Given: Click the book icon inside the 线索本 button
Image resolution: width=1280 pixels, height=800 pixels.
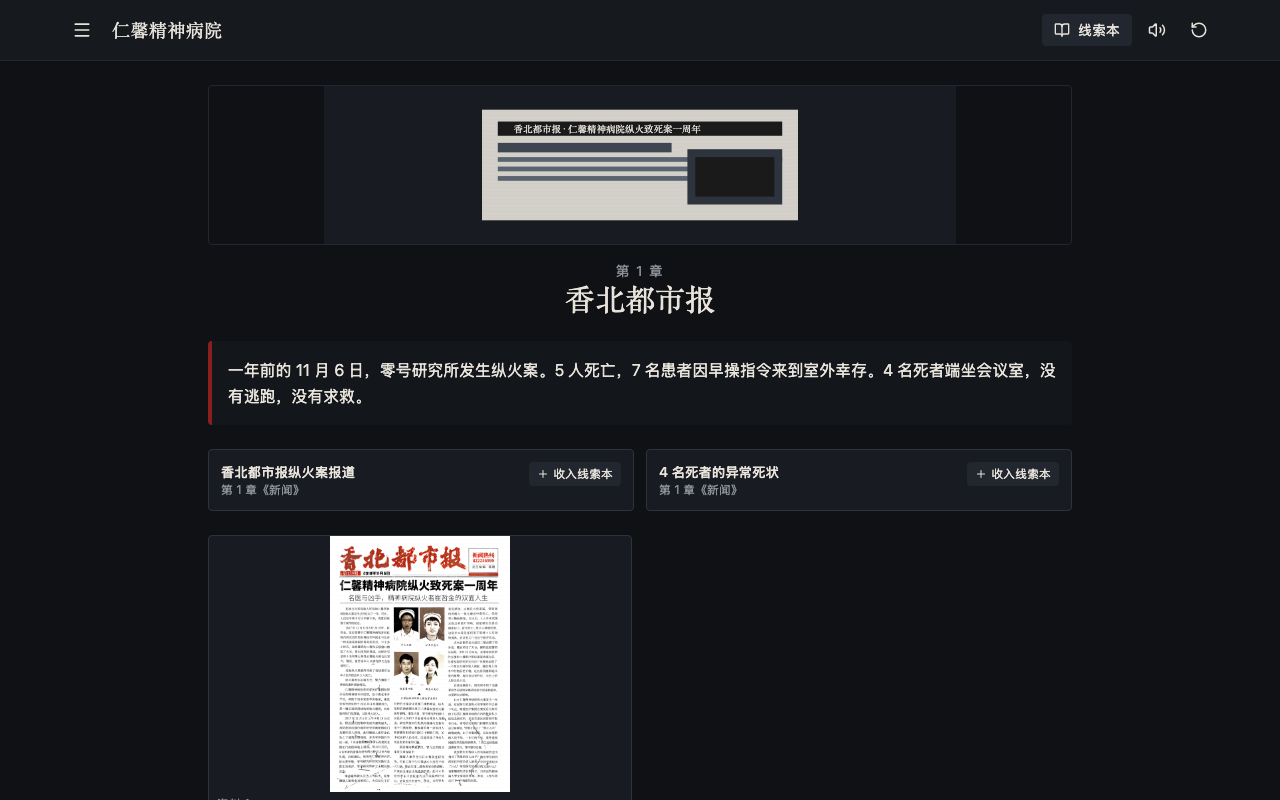Looking at the screenshot, I should point(1062,30).
